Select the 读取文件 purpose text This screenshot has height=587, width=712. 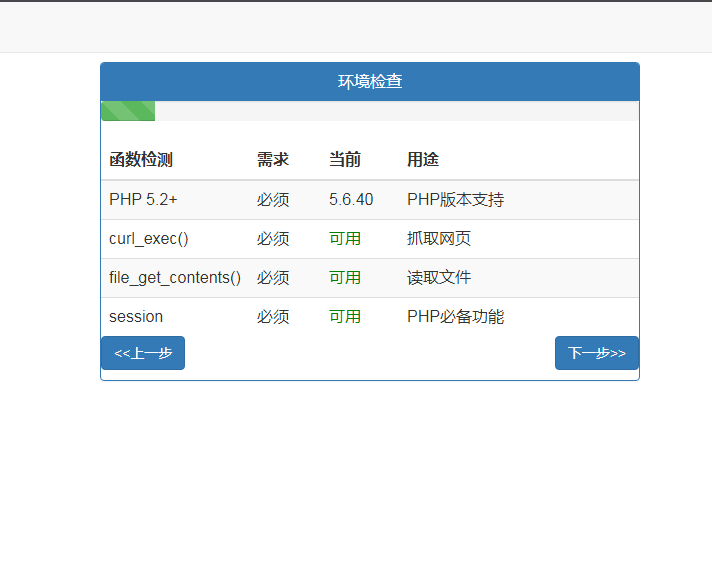click(439, 278)
